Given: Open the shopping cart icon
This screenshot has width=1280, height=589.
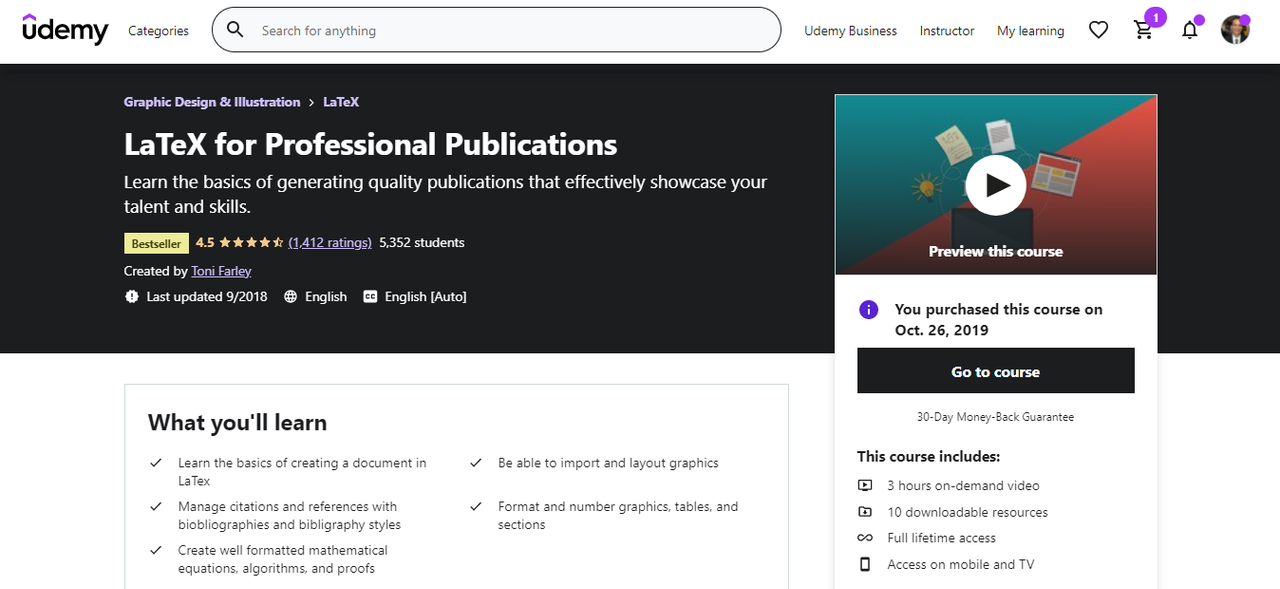Looking at the screenshot, I should pyautogui.click(x=1144, y=30).
